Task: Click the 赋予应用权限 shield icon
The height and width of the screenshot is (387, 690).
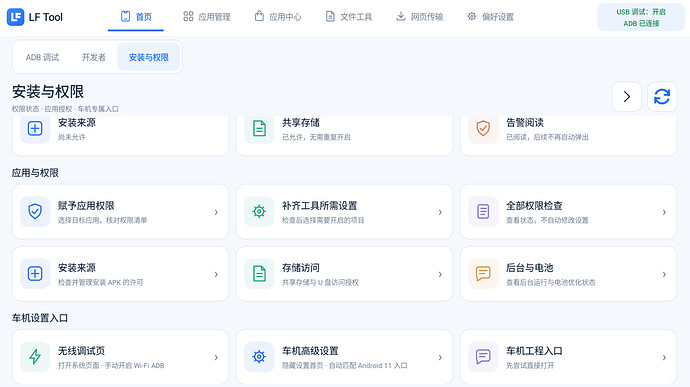Action: (35, 212)
